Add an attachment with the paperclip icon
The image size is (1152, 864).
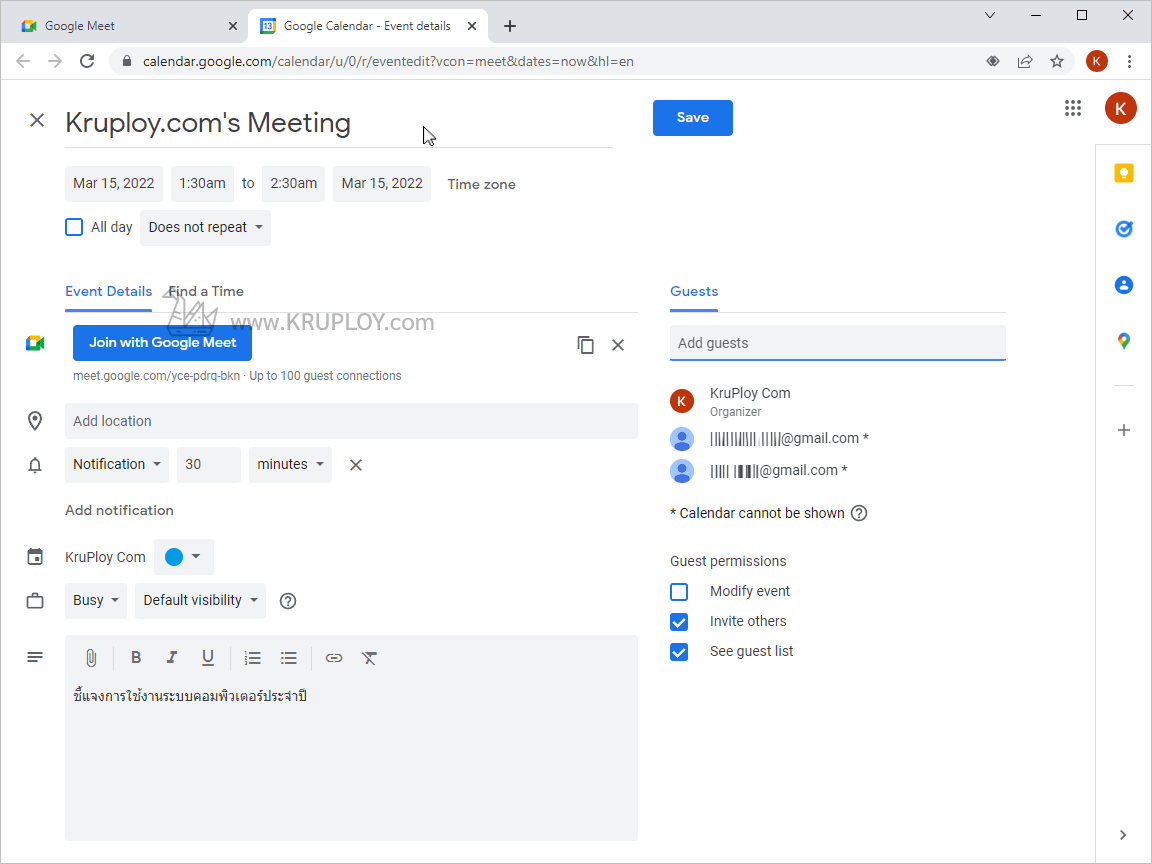pyautogui.click(x=91, y=658)
